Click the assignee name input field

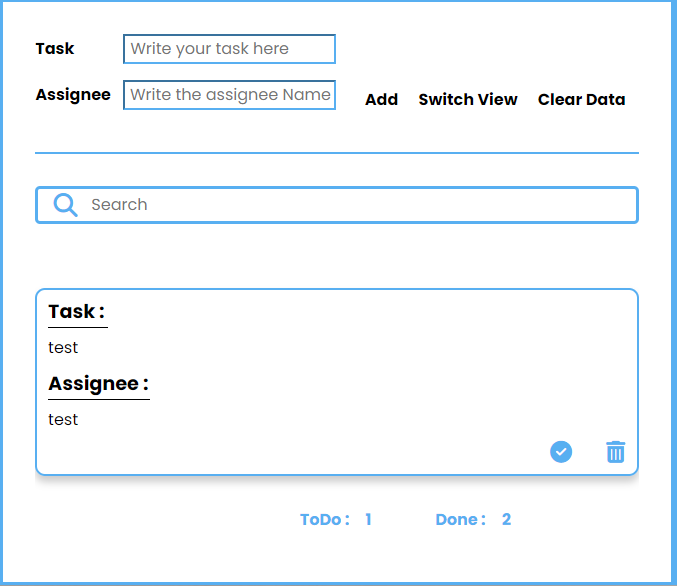229,95
